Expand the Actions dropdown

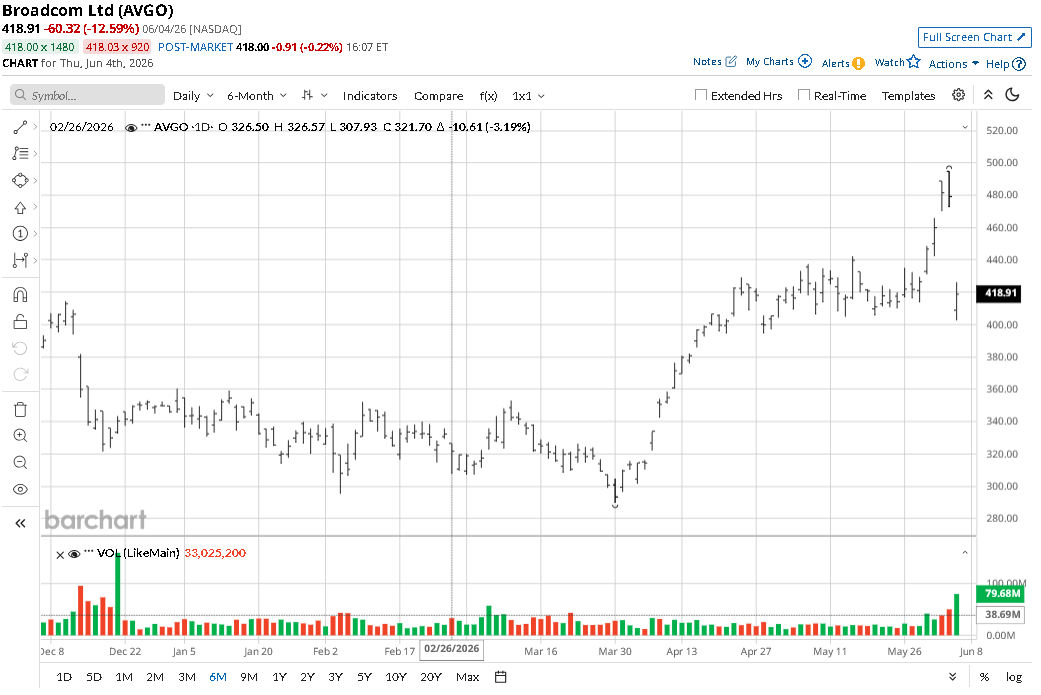tap(953, 64)
